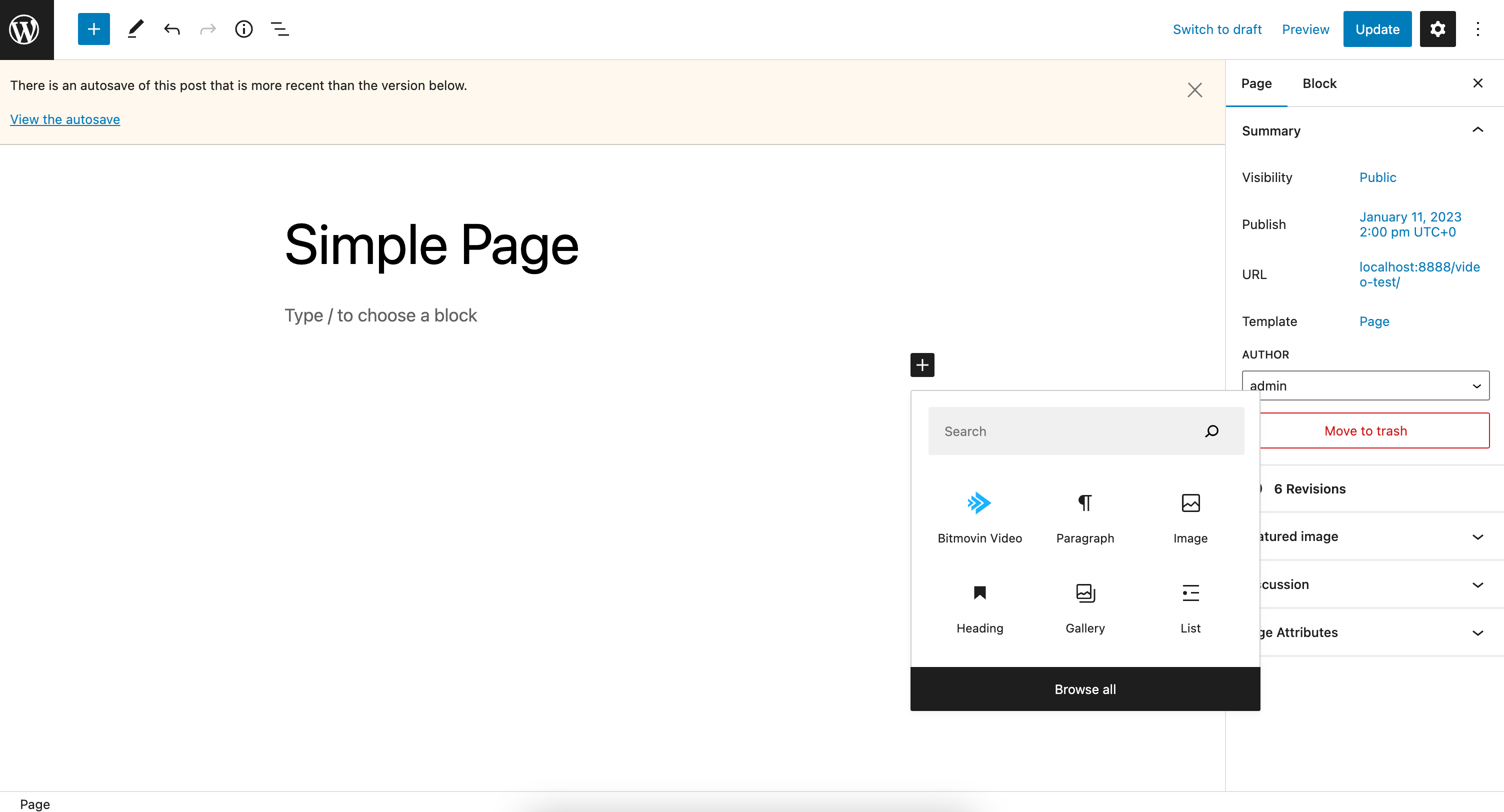Viewport: 1504px width, 812px height.
Task: Add a Gallery block
Action: coord(1085,607)
